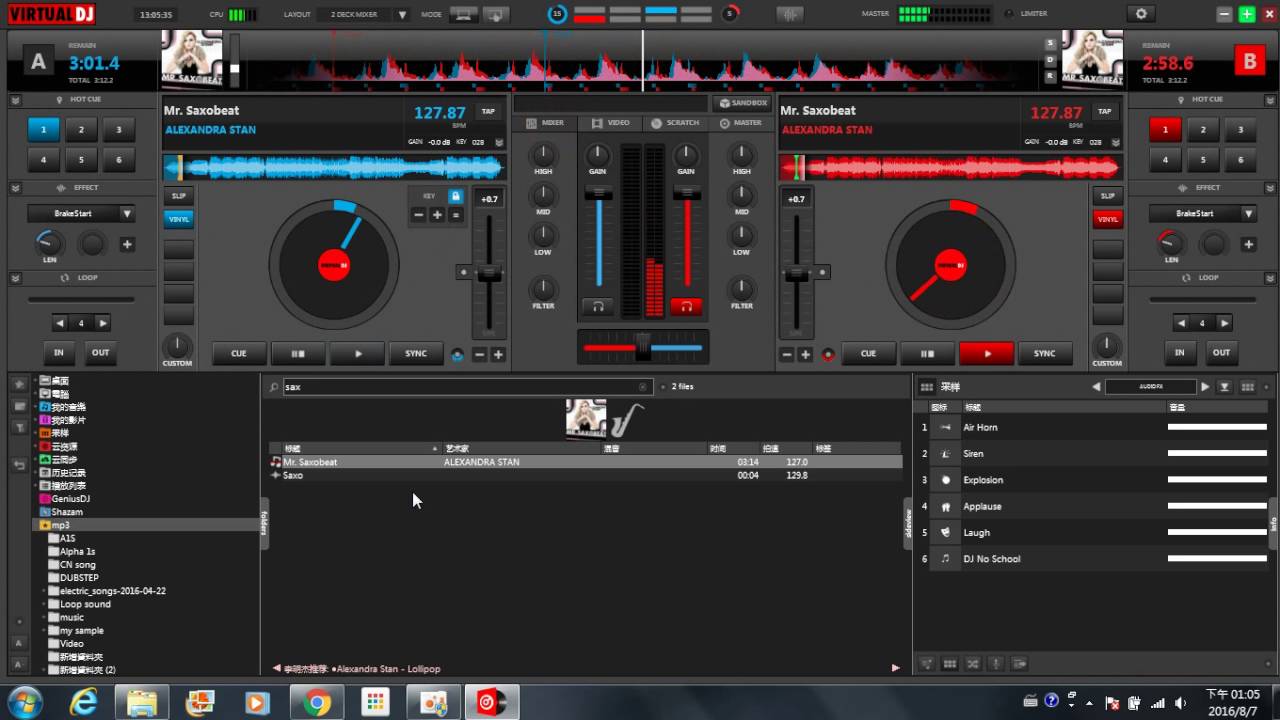
Task: Activate deck A selector button
Action: coord(38,62)
